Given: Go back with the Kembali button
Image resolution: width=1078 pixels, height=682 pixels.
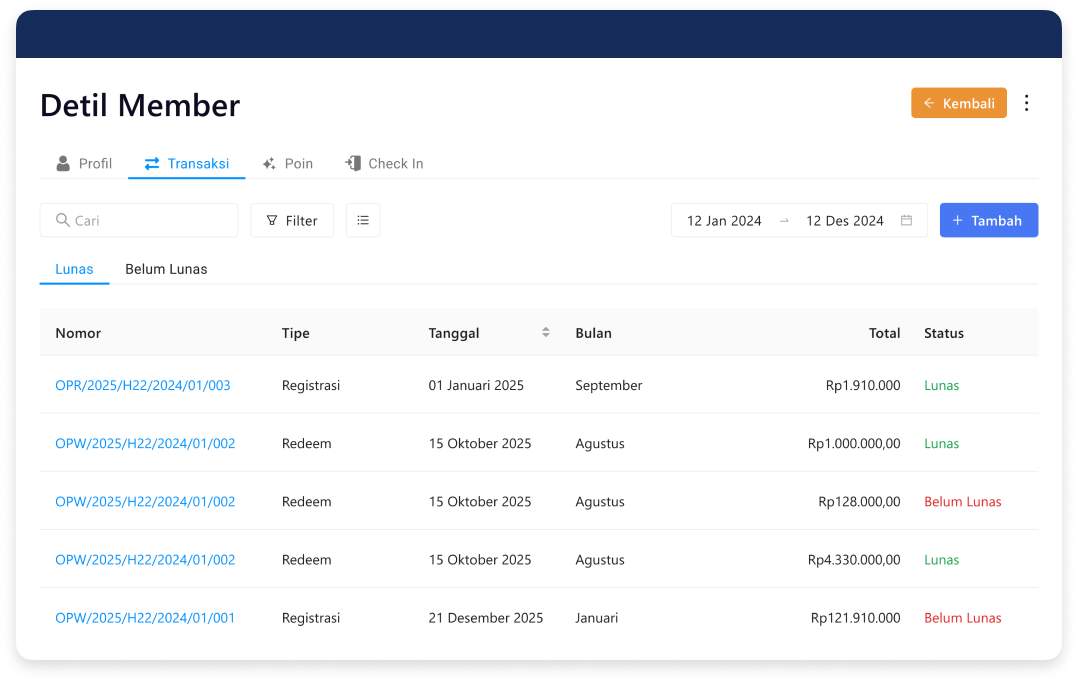Looking at the screenshot, I should tap(958, 103).
